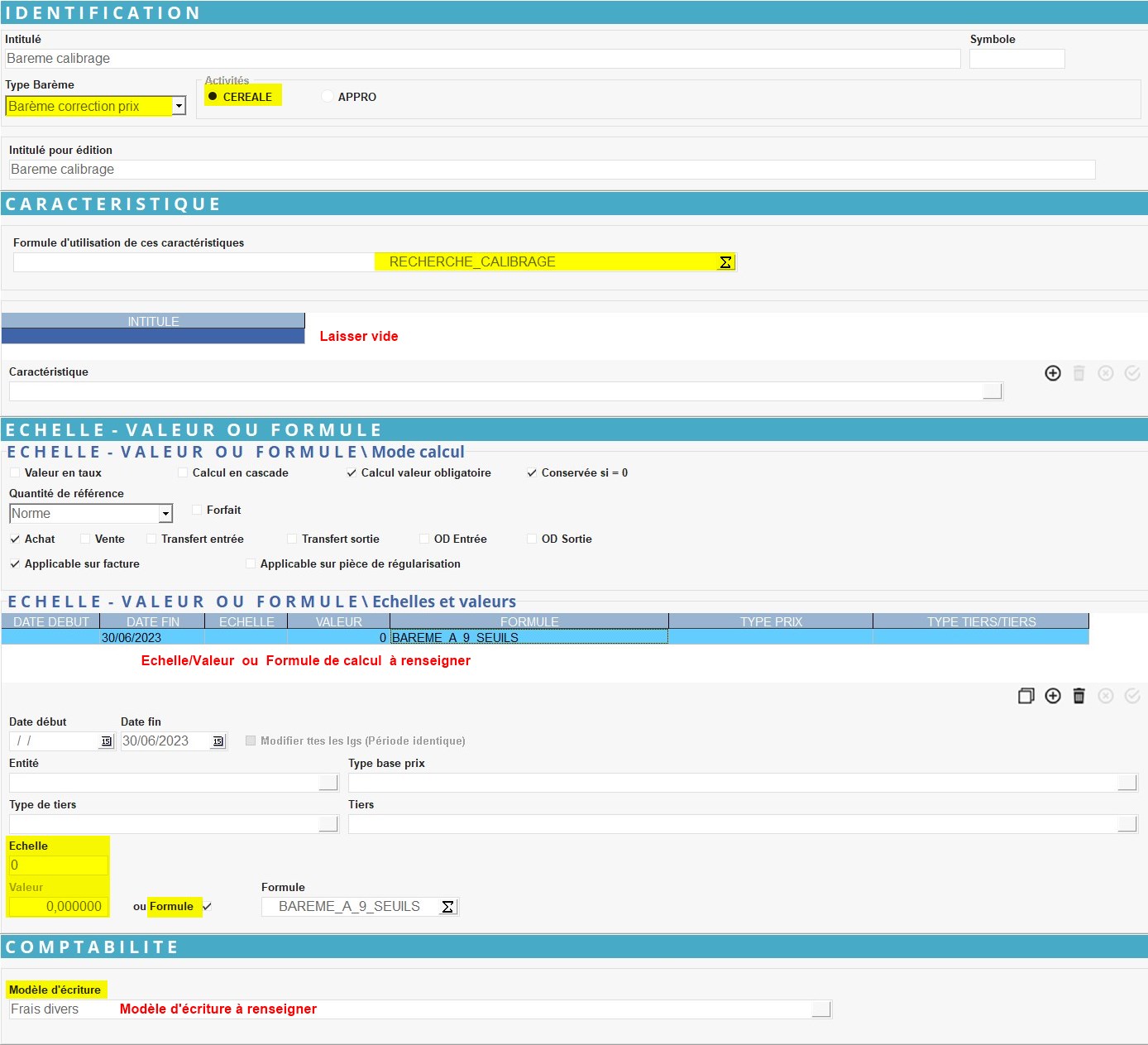Expand the Type Barème dropdown
The width and height of the screenshot is (1148, 1045).
pyautogui.click(x=179, y=106)
